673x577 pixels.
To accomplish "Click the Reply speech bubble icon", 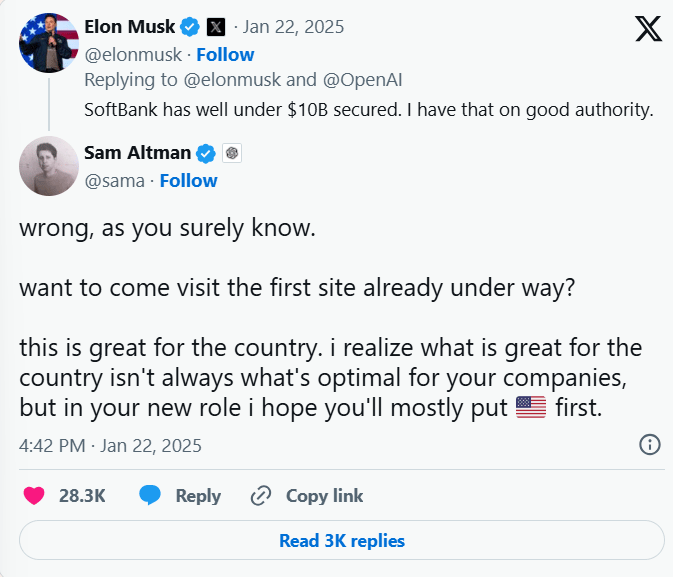I will pyautogui.click(x=151, y=495).
